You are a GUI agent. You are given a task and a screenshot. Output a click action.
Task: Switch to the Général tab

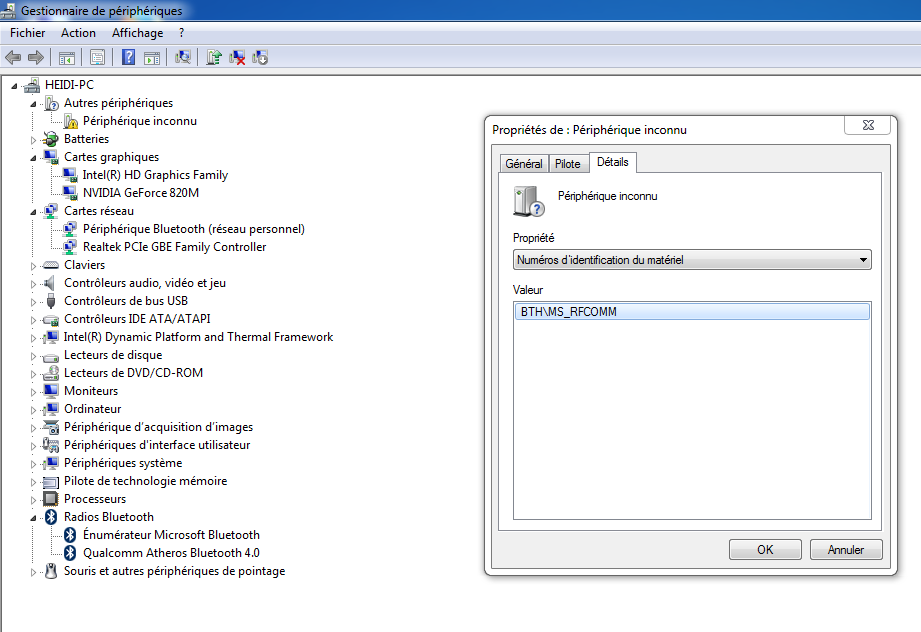click(523, 164)
